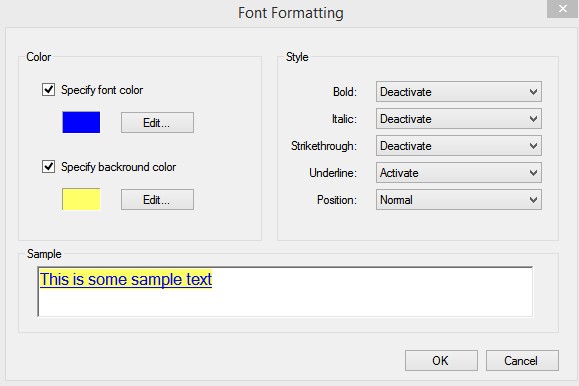The height and width of the screenshot is (386, 579).
Task: Open the Underline dropdown set to Activate
Action: (459, 172)
